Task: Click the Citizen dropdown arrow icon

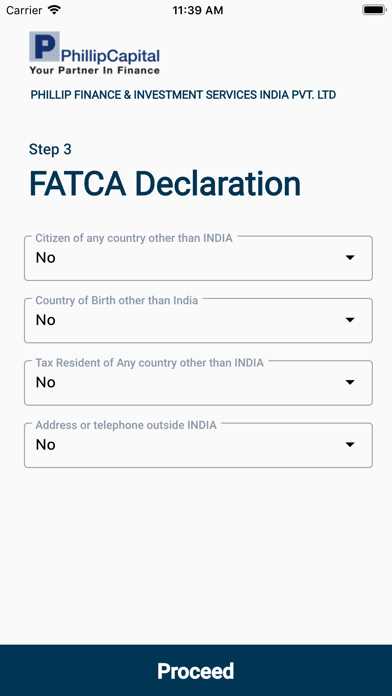Action: (x=350, y=257)
